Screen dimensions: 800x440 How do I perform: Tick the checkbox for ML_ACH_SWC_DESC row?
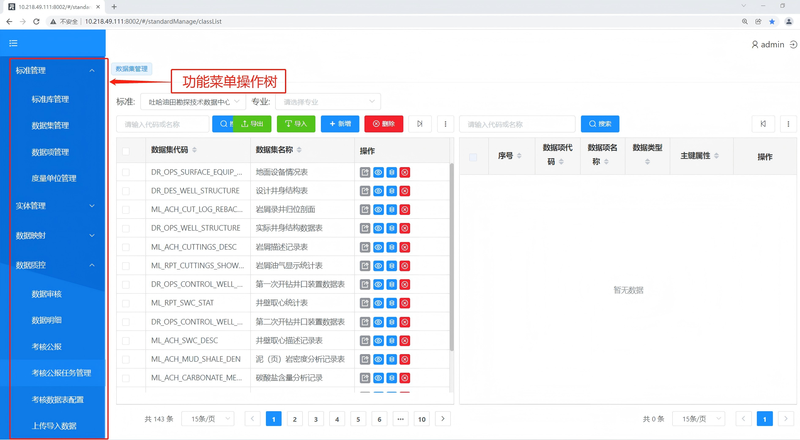126,339
